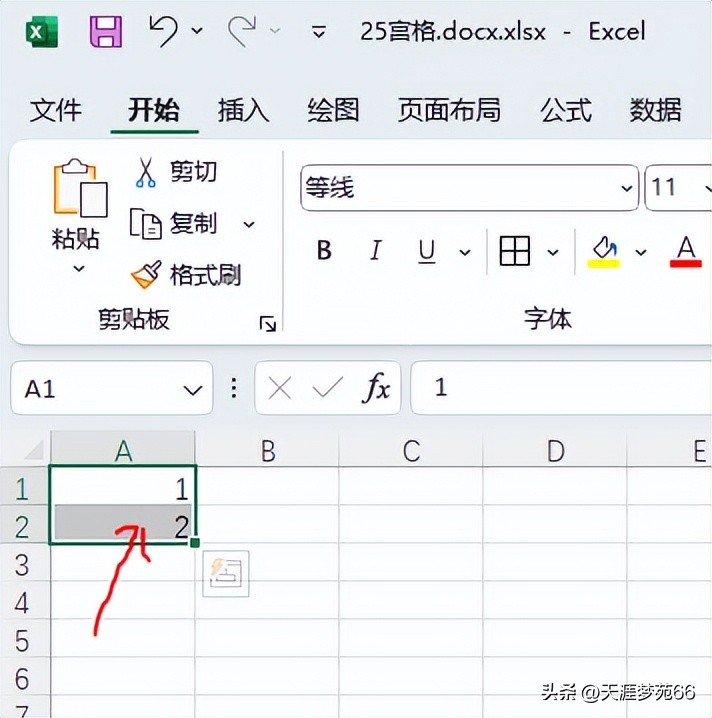Toggle bold formatting
712x718 pixels.
[x=324, y=251]
